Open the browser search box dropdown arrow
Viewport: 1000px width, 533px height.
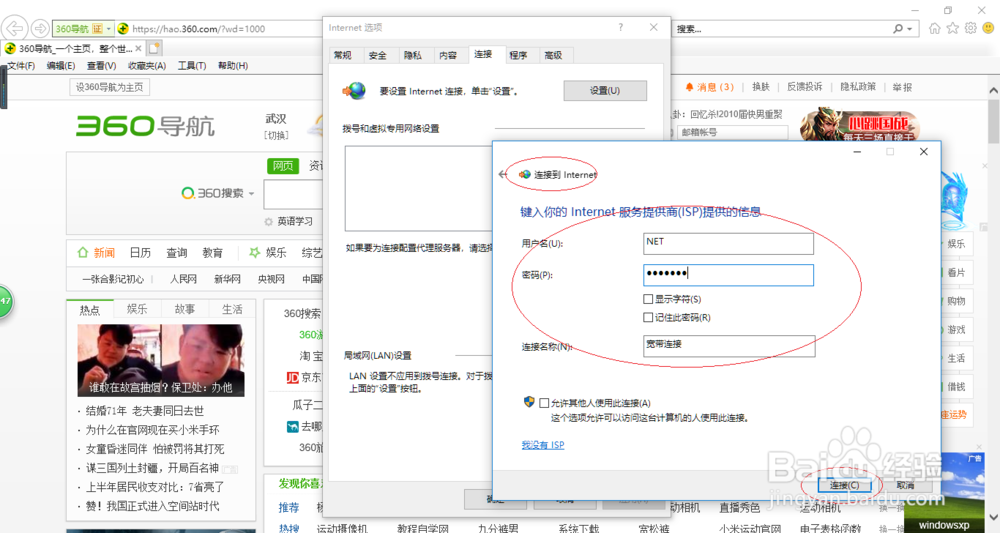[909, 29]
